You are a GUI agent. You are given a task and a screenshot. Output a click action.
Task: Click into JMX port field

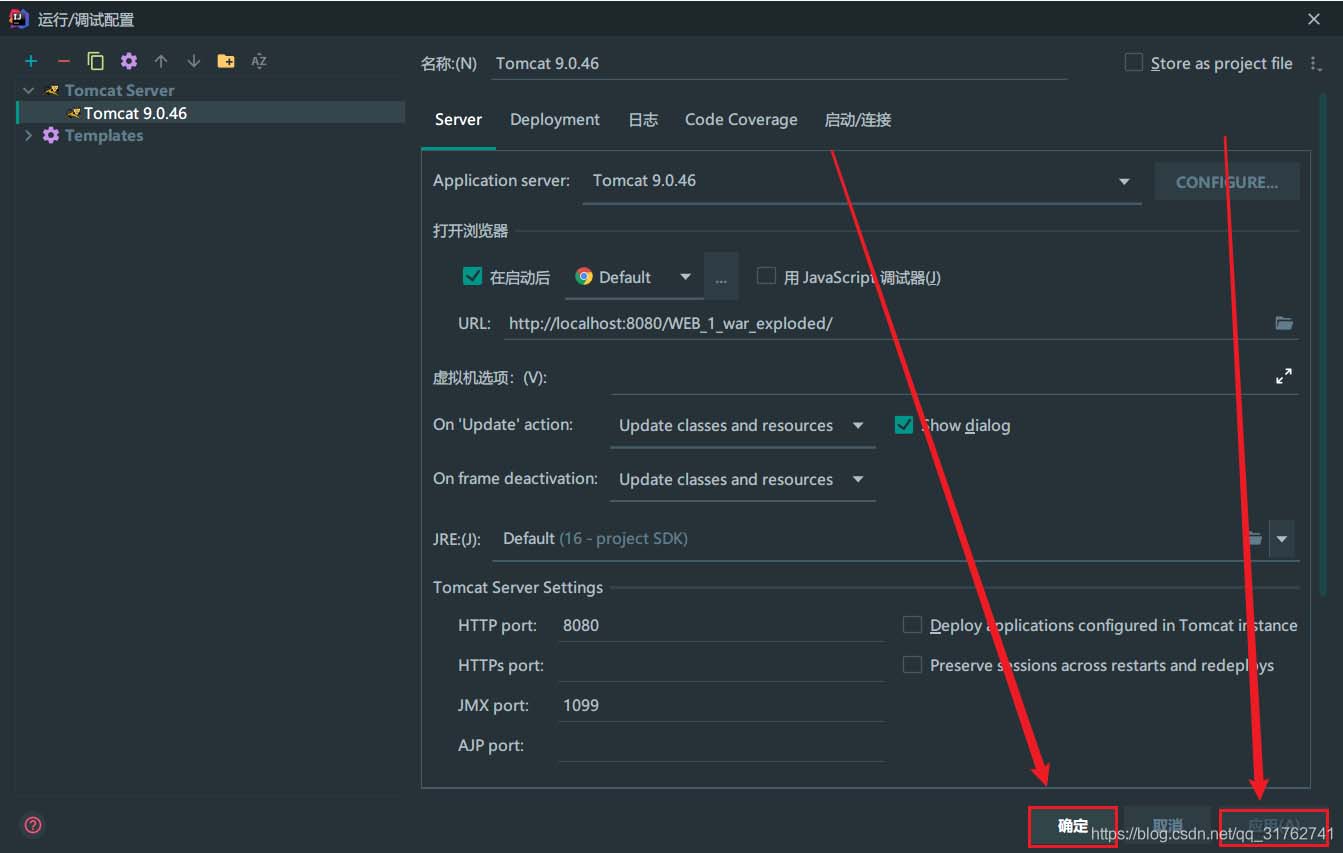(x=722, y=705)
